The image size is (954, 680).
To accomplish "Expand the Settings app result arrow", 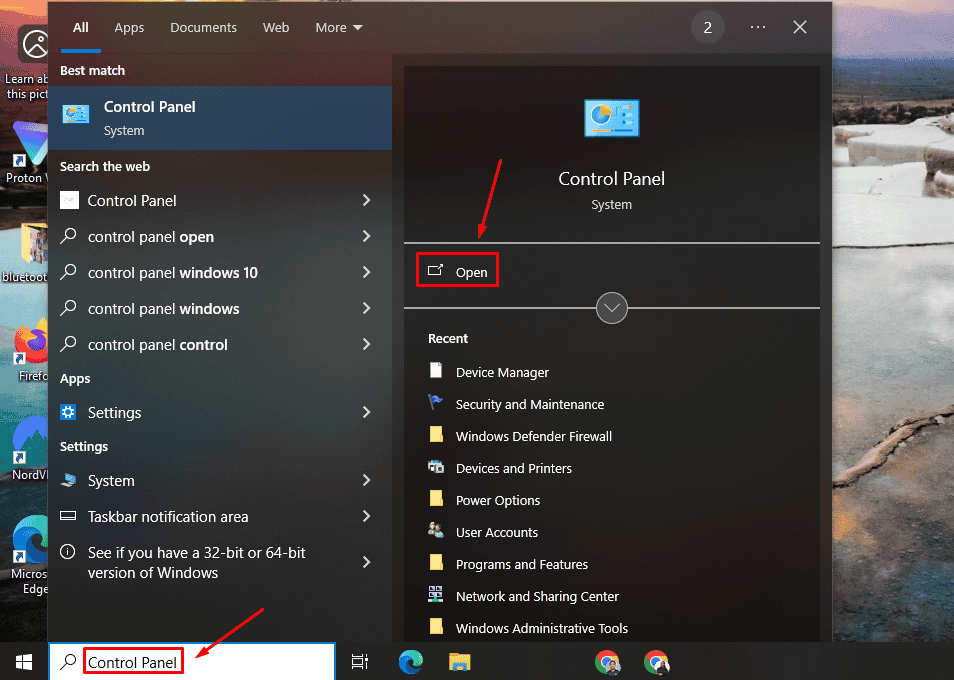I will [366, 413].
